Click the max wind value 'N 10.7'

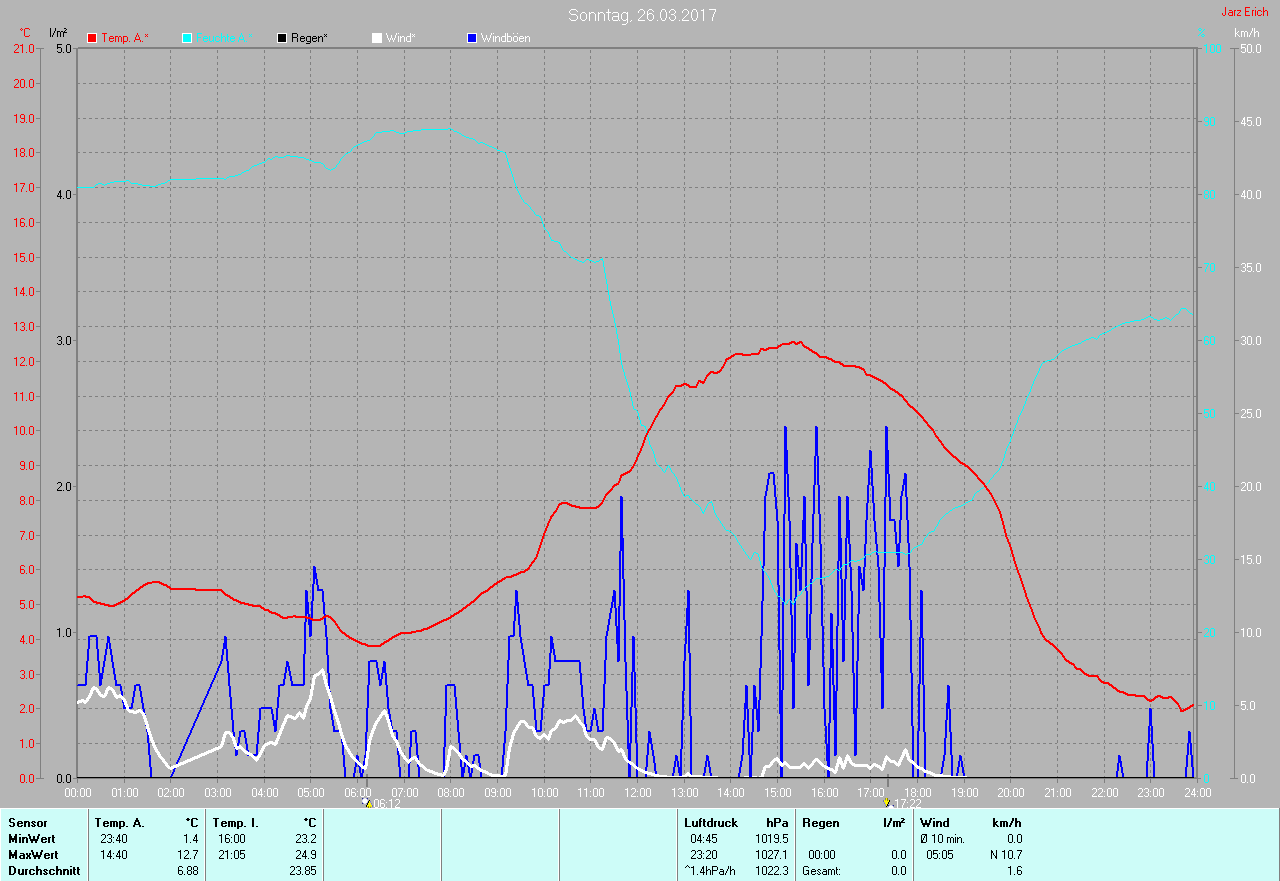1004,855
